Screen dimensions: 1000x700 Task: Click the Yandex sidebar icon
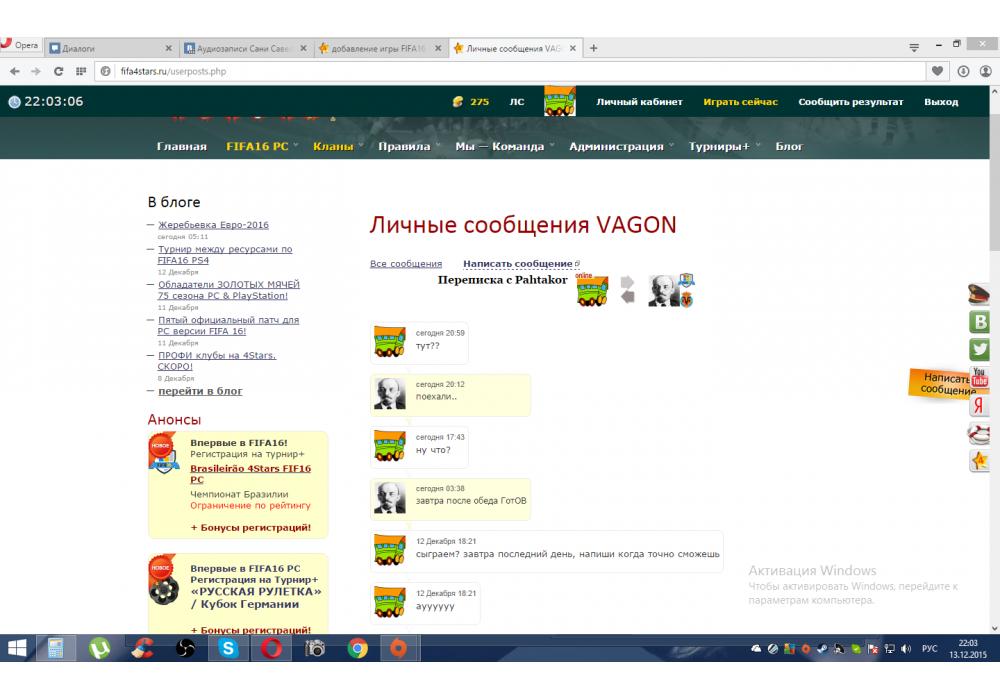980,406
